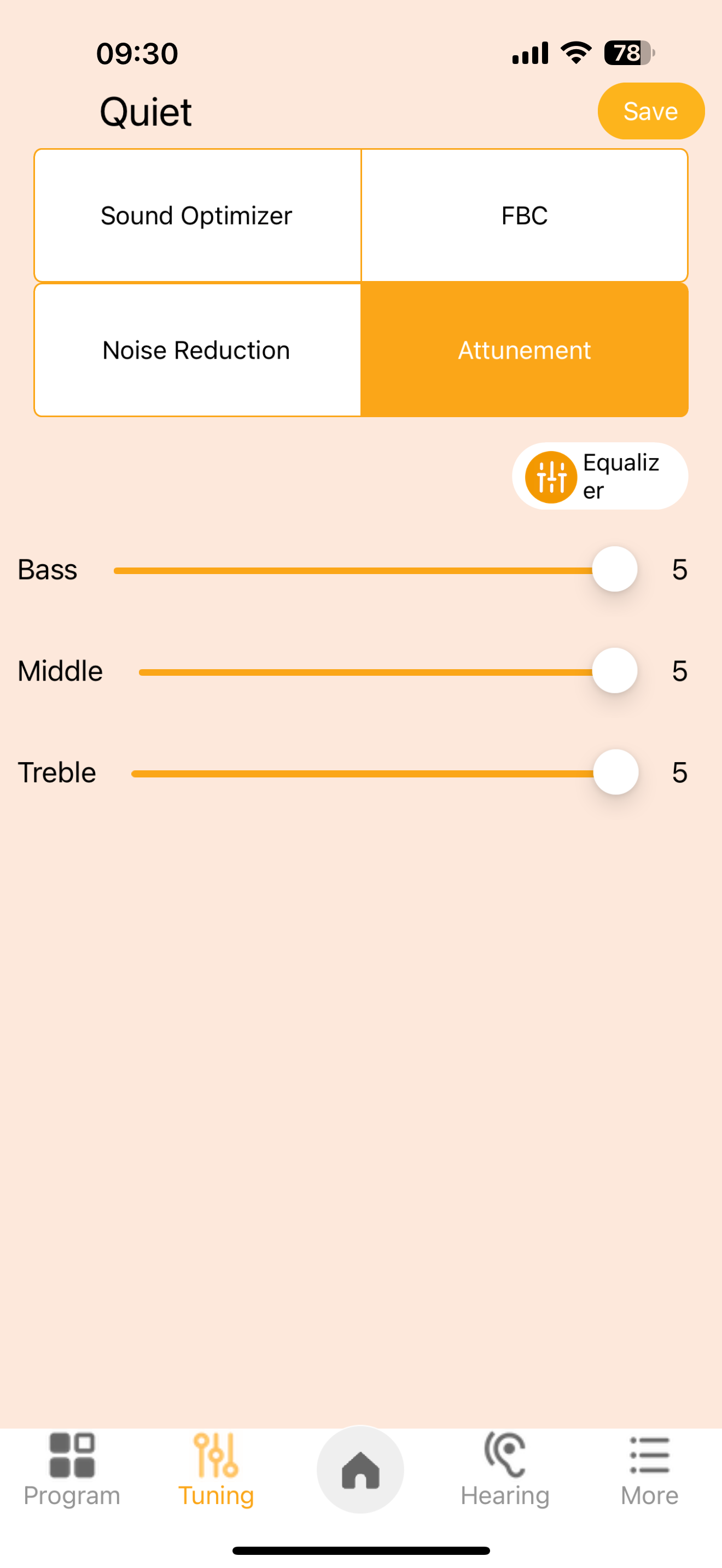Open the Hearing ear icon
722x1568 pixels.
pyautogui.click(x=505, y=1455)
